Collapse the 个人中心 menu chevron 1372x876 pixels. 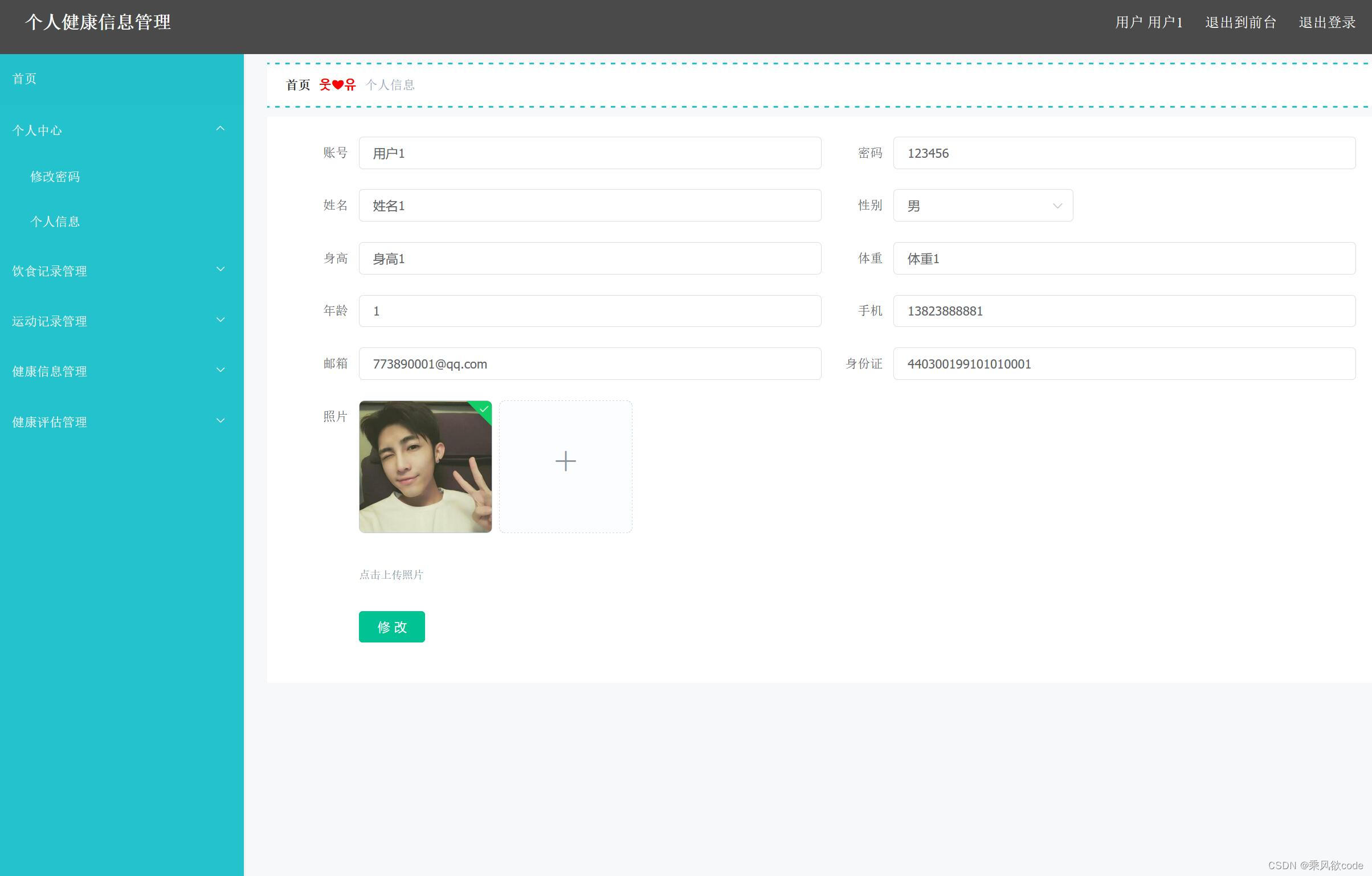coord(220,129)
